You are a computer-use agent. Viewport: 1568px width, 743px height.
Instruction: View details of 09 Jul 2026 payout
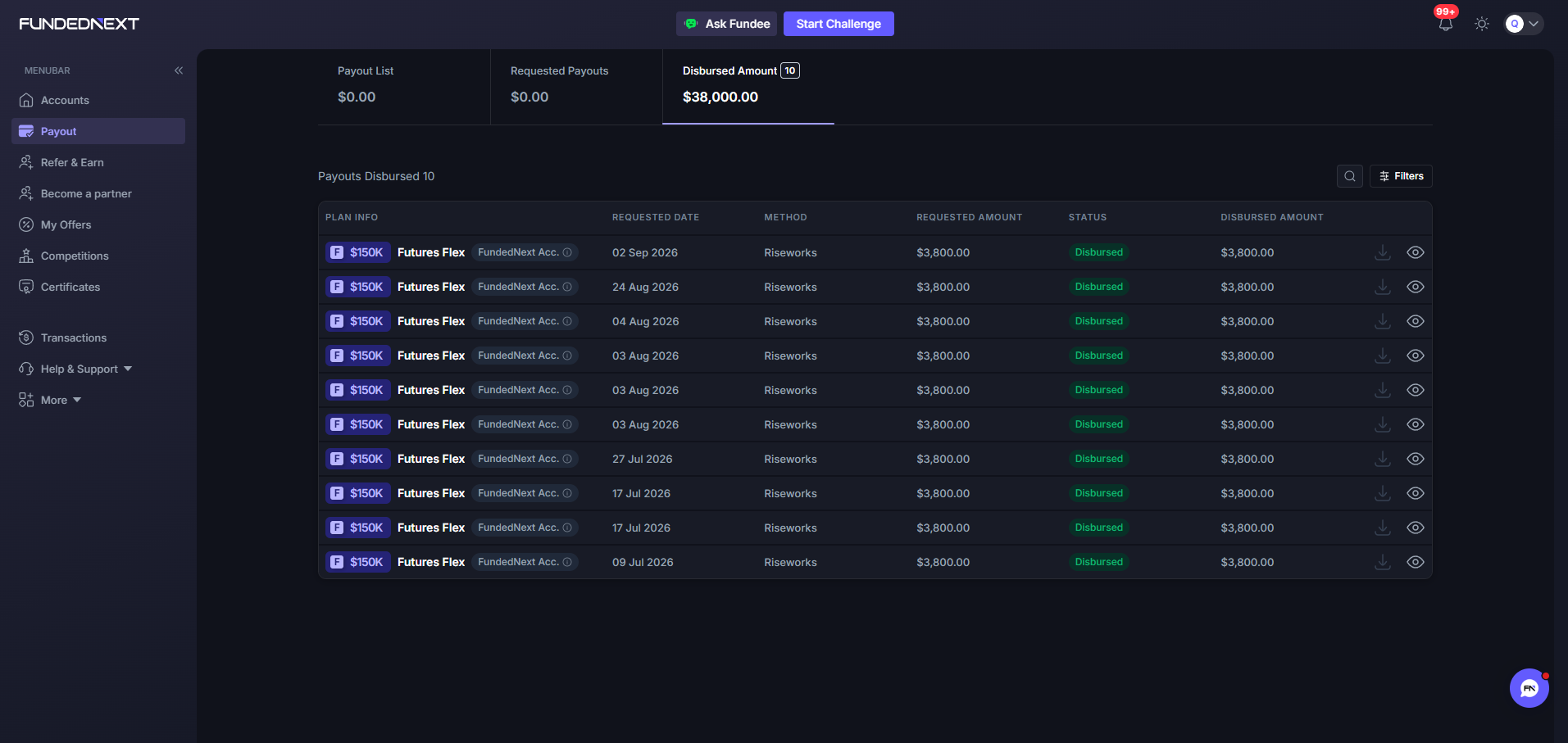[1416, 562]
